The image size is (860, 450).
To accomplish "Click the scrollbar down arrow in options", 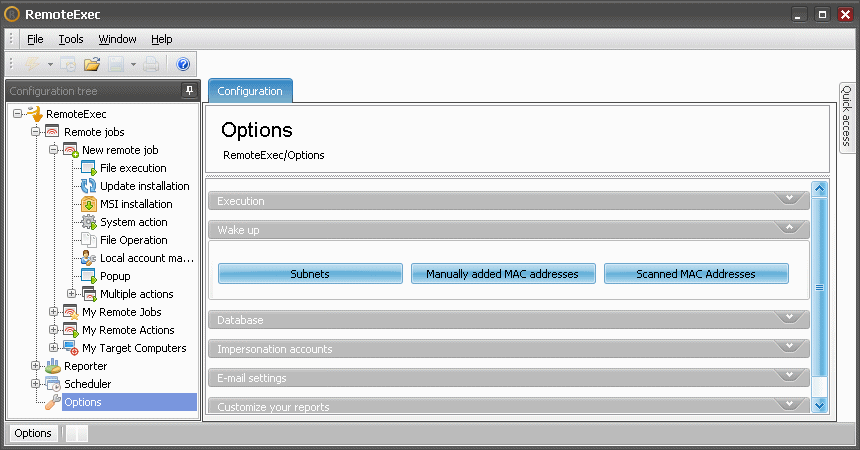I will pos(819,406).
